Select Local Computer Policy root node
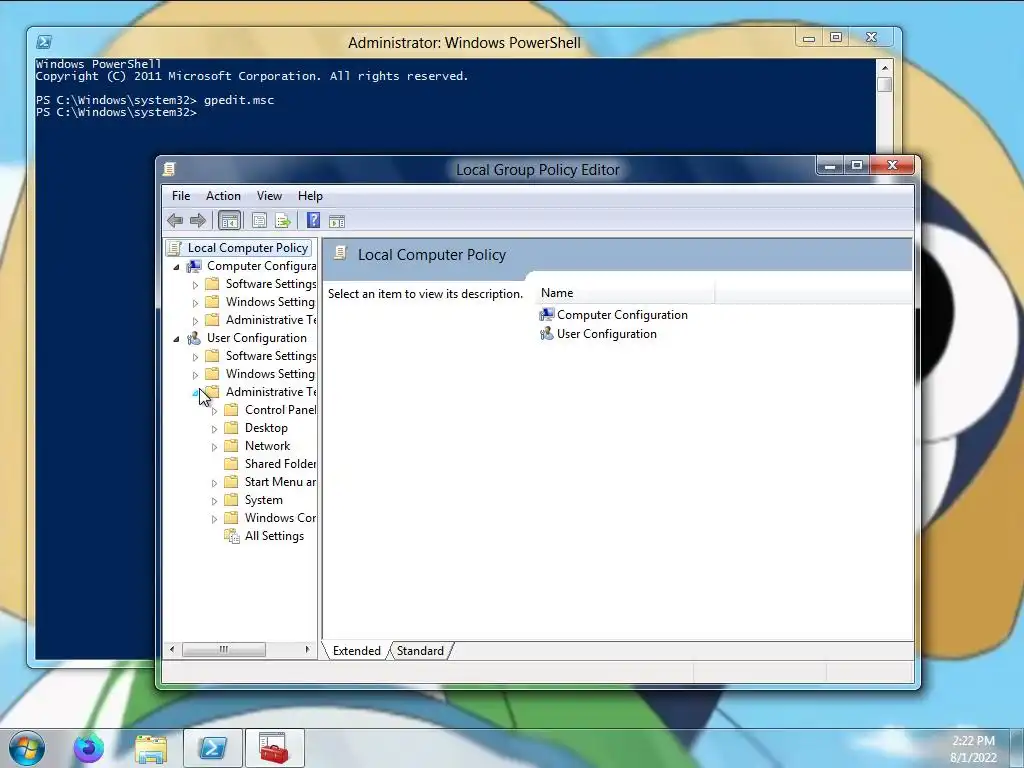 pyautogui.click(x=248, y=248)
